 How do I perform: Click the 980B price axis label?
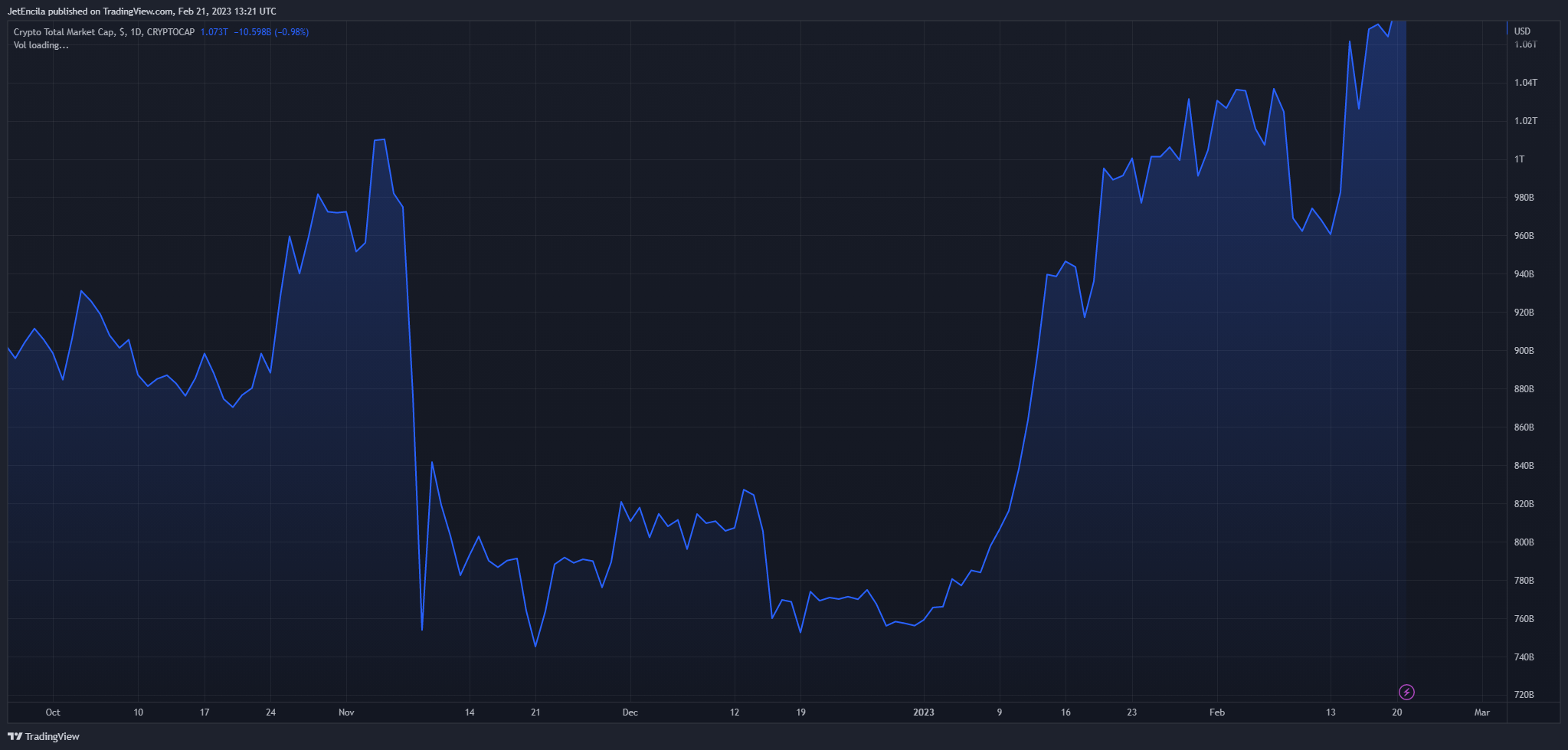(x=1524, y=198)
